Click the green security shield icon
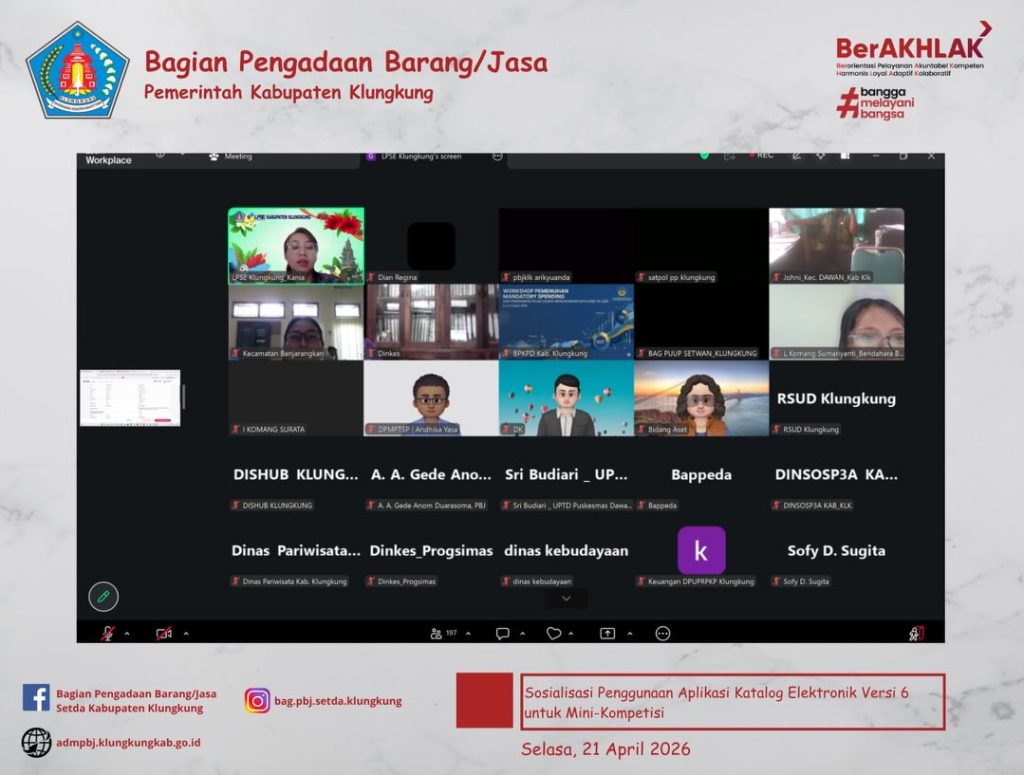Image resolution: width=1024 pixels, height=775 pixels. pyautogui.click(x=704, y=156)
